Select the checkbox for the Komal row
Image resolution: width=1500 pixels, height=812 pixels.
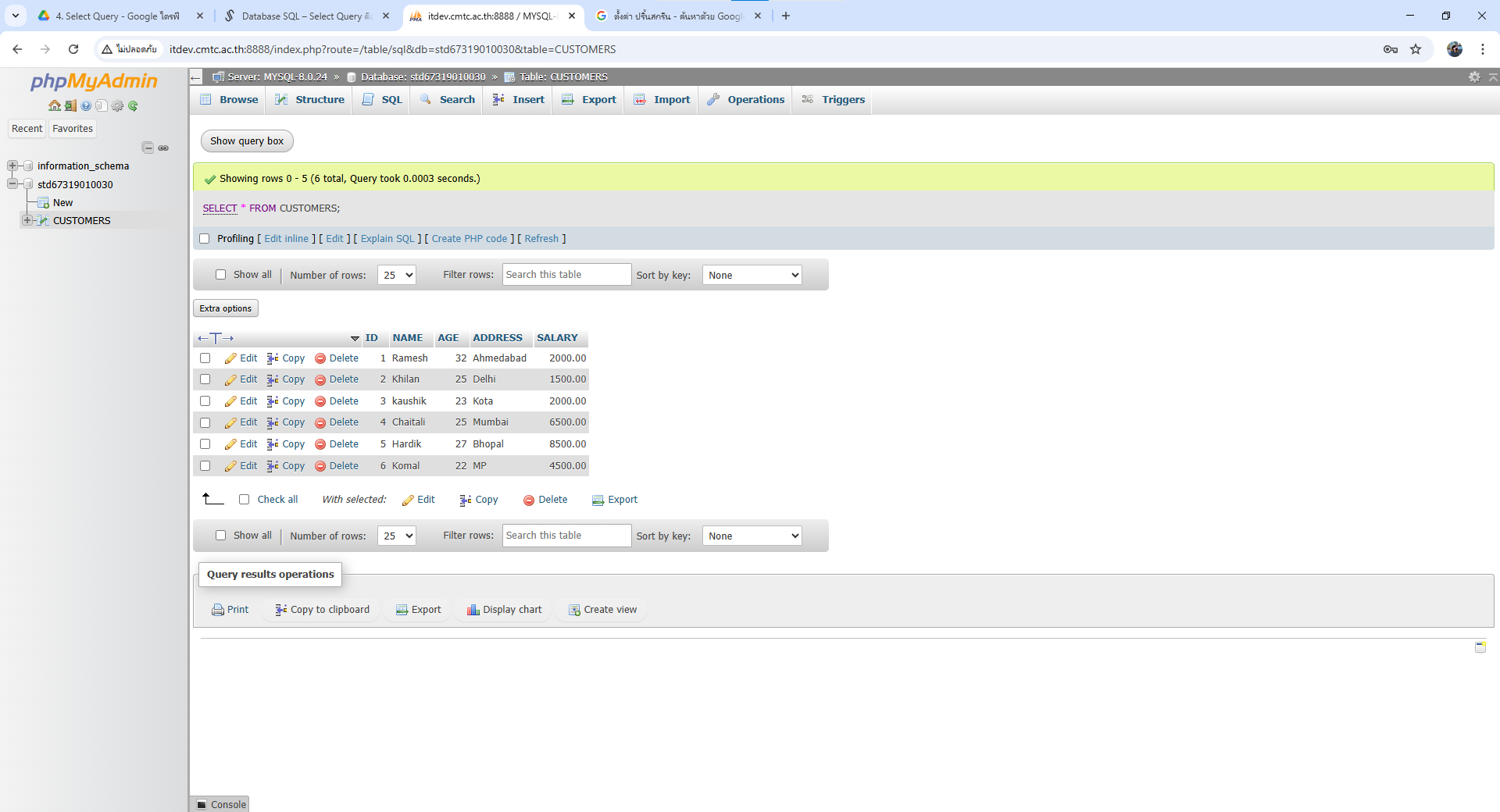pos(205,466)
